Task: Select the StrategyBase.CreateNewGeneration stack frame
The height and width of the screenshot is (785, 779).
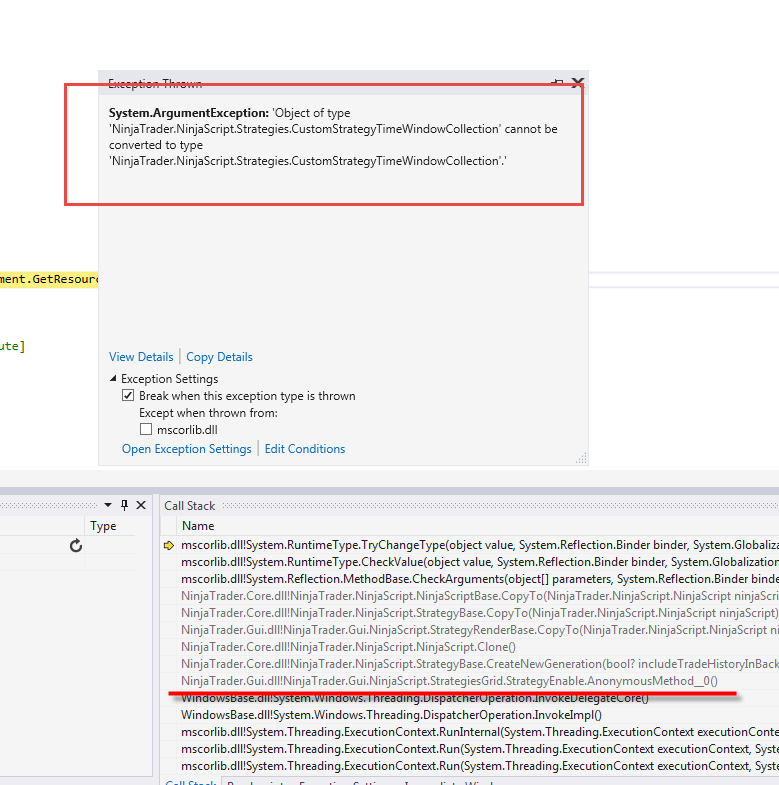Action: [x=480, y=664]
